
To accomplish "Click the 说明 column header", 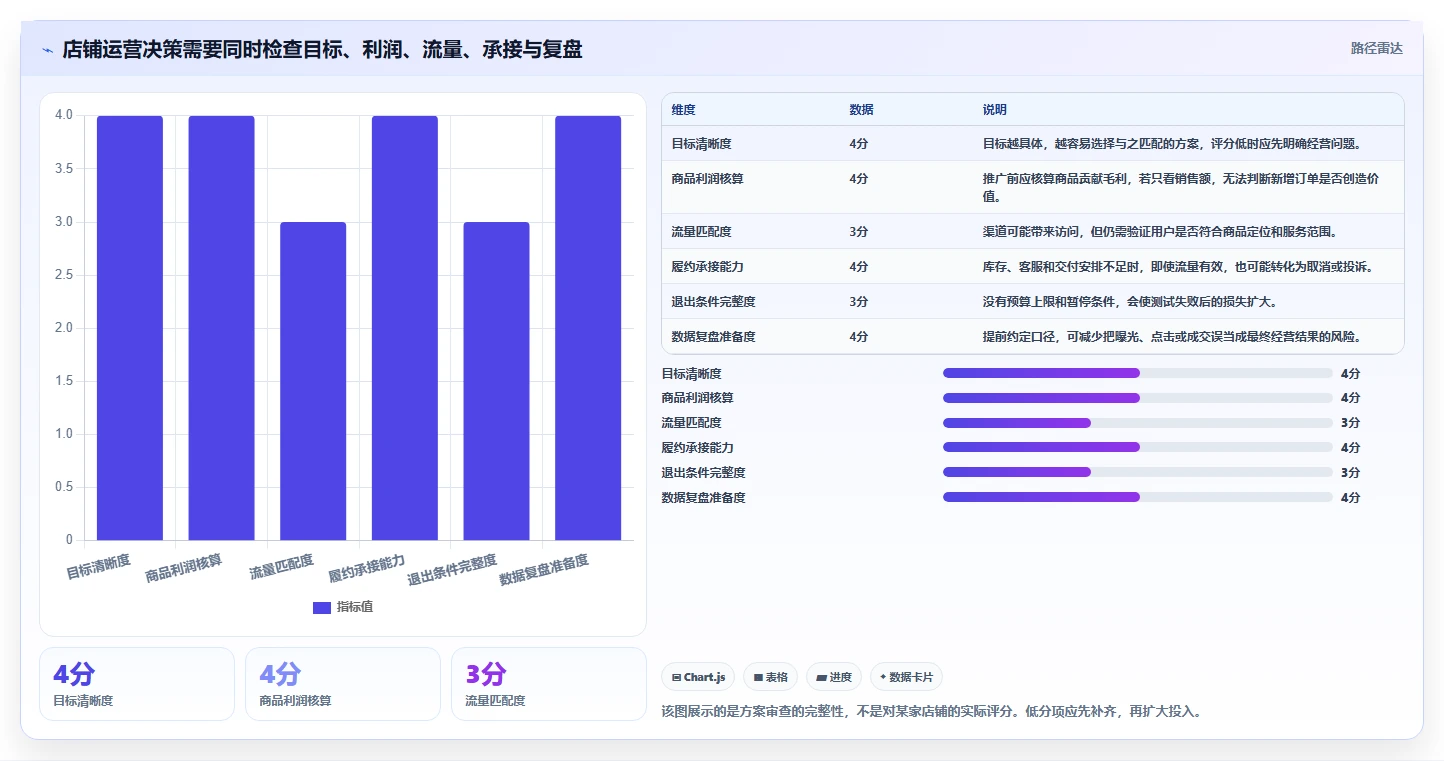I will [x=995, y=110].
